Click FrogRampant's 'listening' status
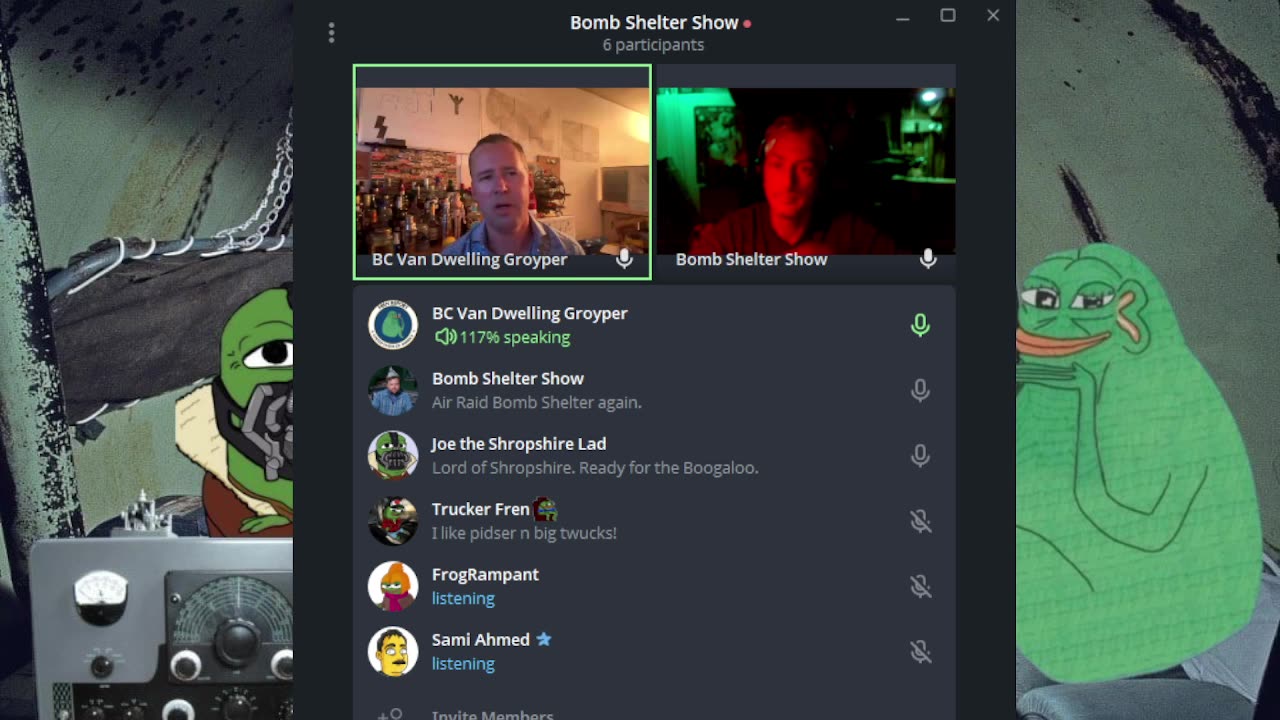 coord(463,598)
